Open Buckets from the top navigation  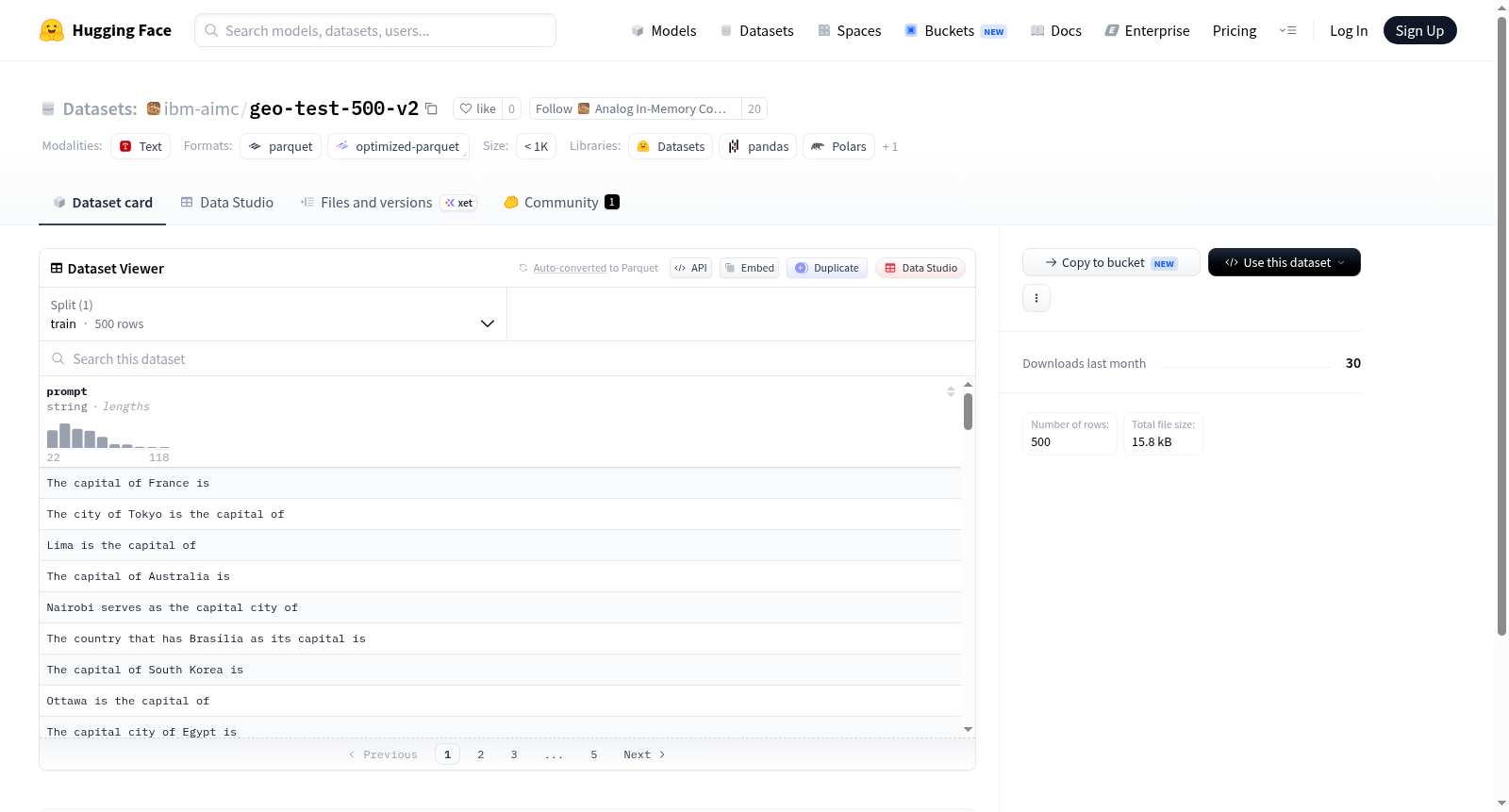pyautogui.click(x=955, y=30)
